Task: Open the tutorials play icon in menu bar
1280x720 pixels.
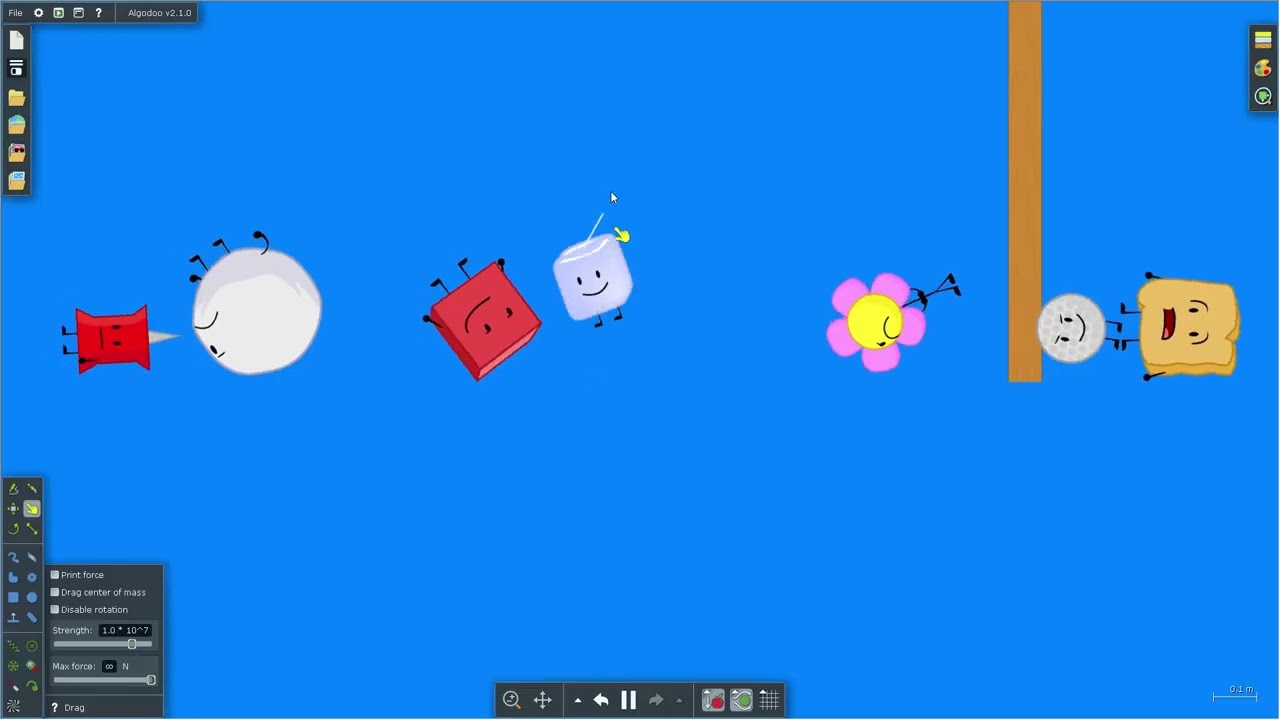Action: tap(59, 13)
